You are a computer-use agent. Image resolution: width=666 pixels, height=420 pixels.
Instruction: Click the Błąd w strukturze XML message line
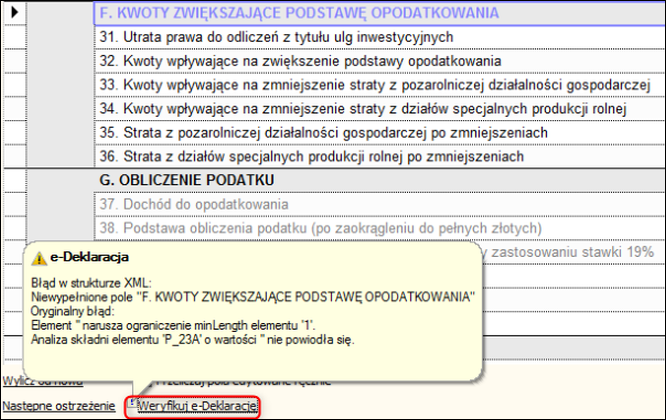(x=91, y=283)
